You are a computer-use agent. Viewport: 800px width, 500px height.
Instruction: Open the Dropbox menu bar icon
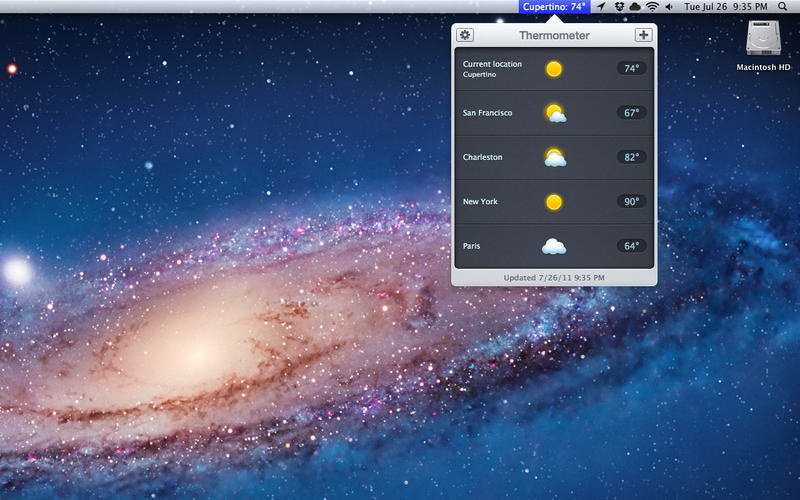pos(618,6)
